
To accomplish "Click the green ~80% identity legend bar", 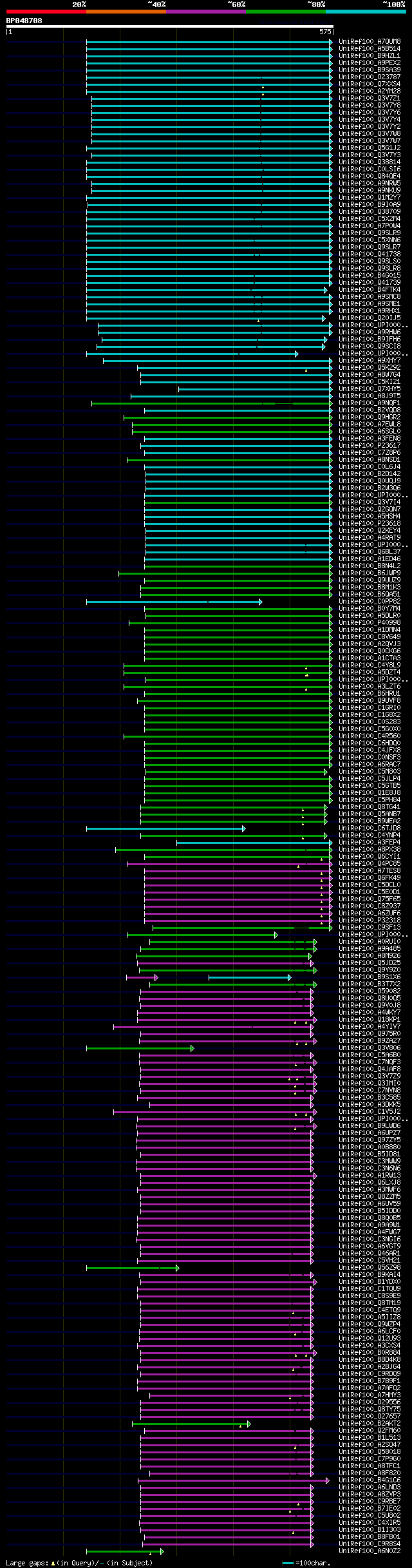I will click(286, 12).
